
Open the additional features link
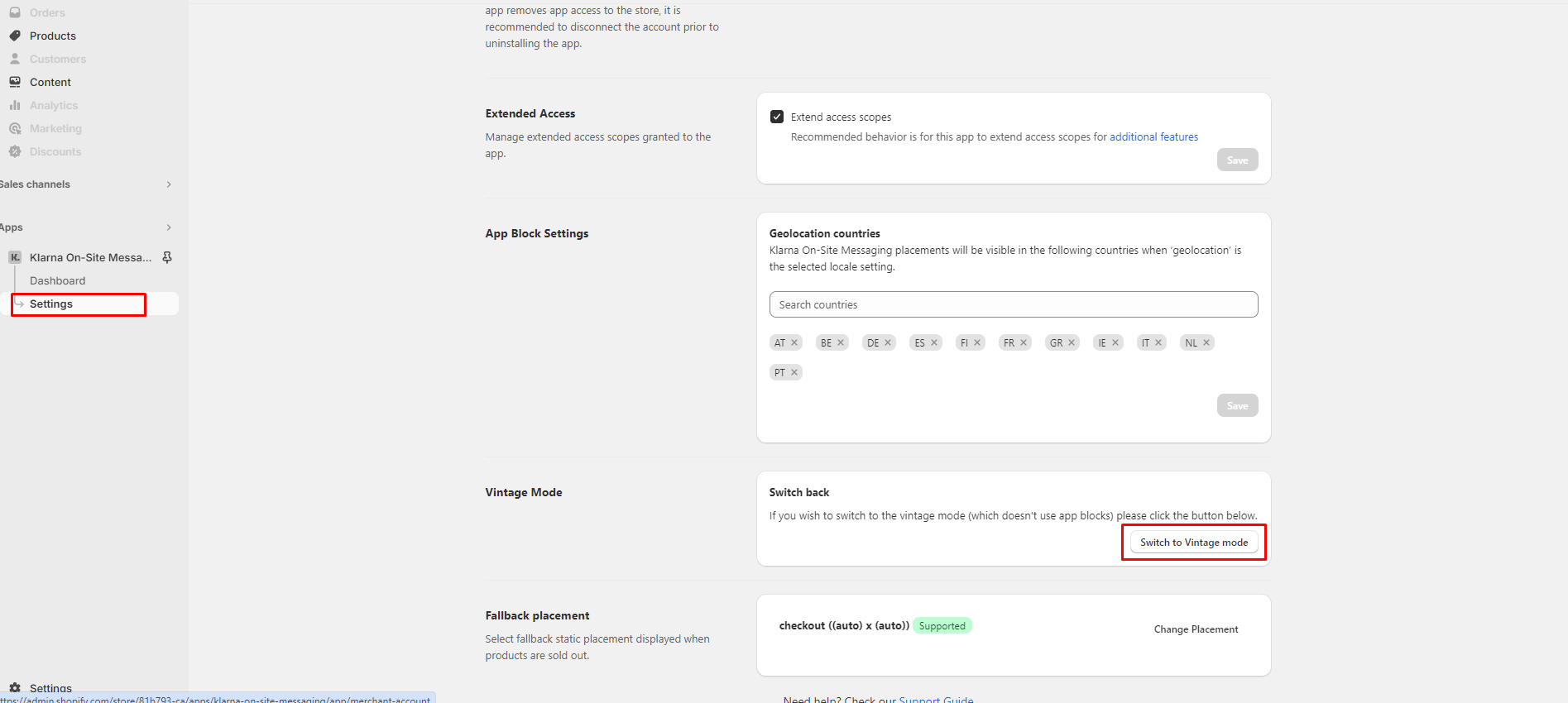(x=1153, y=136)
